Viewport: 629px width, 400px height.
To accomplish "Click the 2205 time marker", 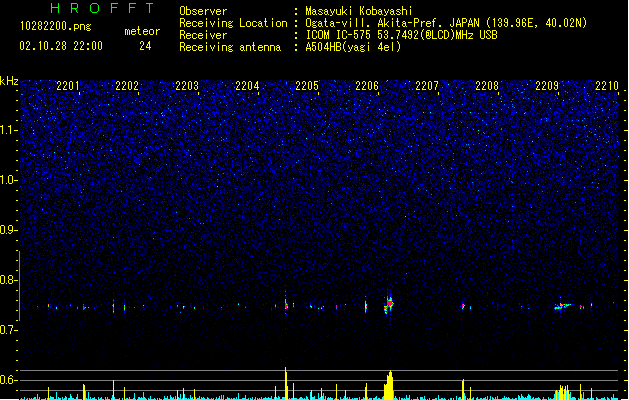I will tap(307, 85).
